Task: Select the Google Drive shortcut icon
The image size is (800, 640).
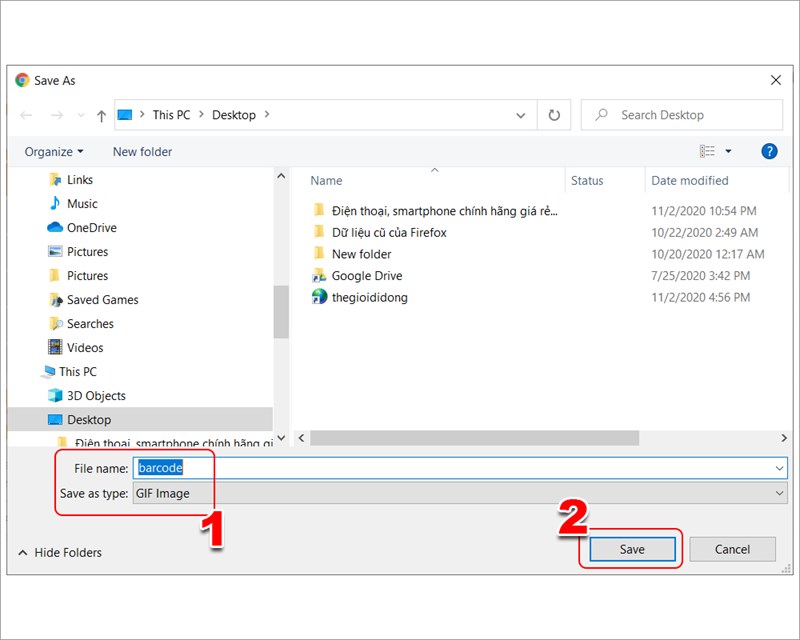Action: click(x=319, y=276)
